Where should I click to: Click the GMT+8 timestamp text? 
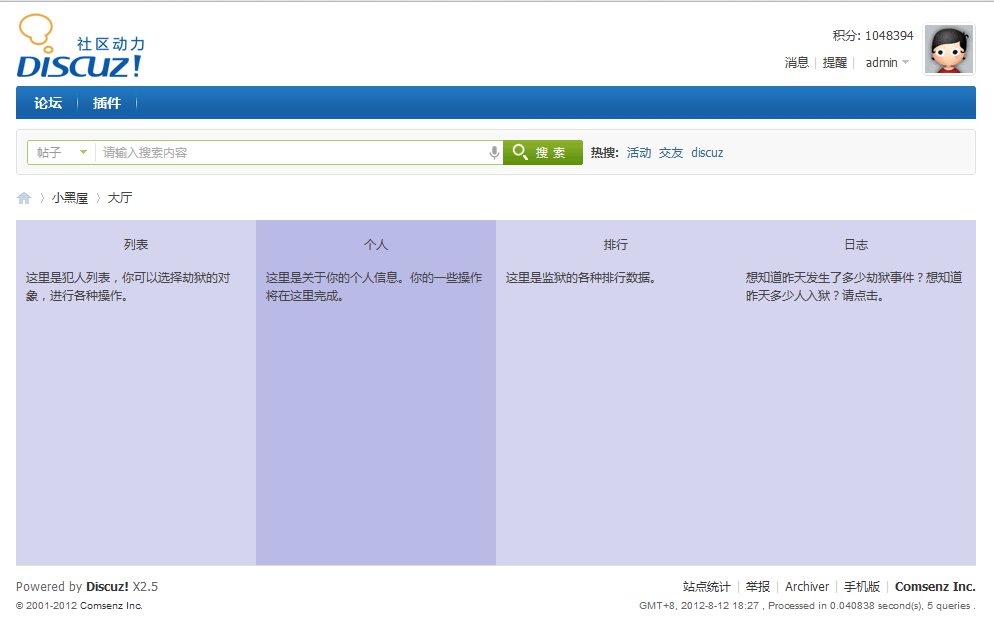coord(699,606)
